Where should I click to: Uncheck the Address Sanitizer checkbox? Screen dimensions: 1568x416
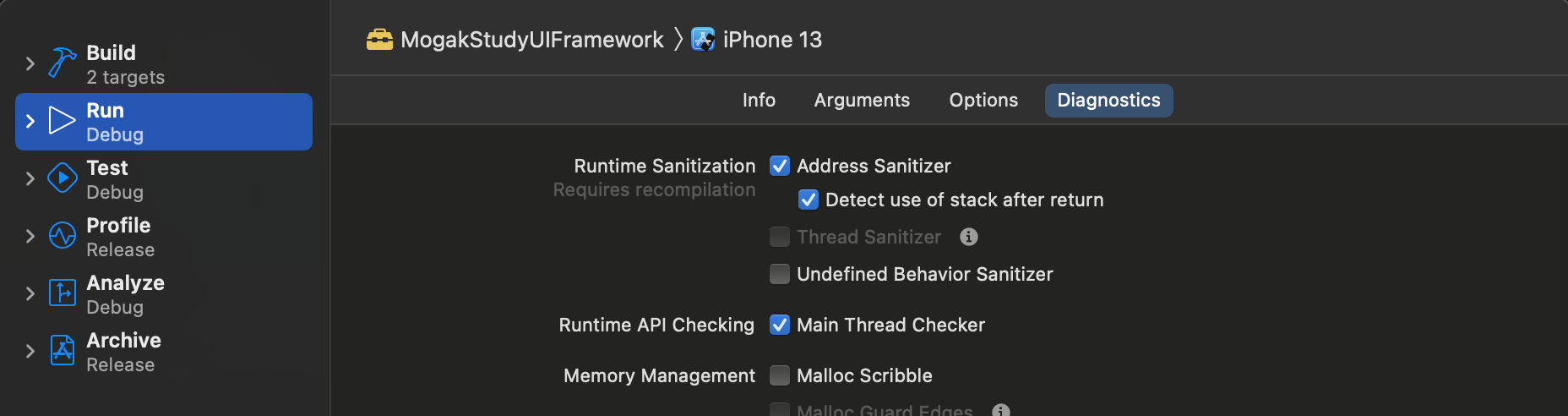780,166
